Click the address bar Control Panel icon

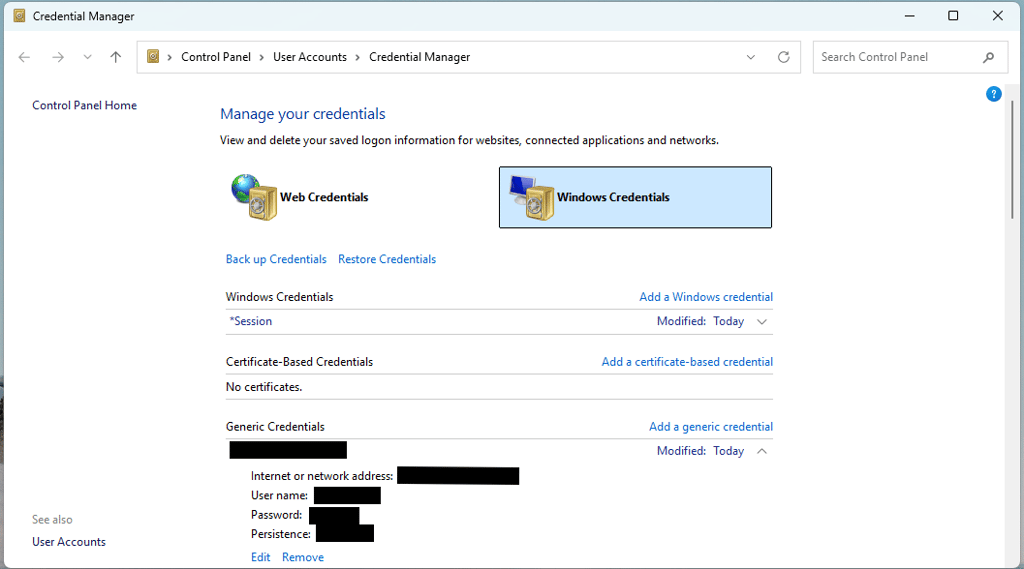(153, 57)
